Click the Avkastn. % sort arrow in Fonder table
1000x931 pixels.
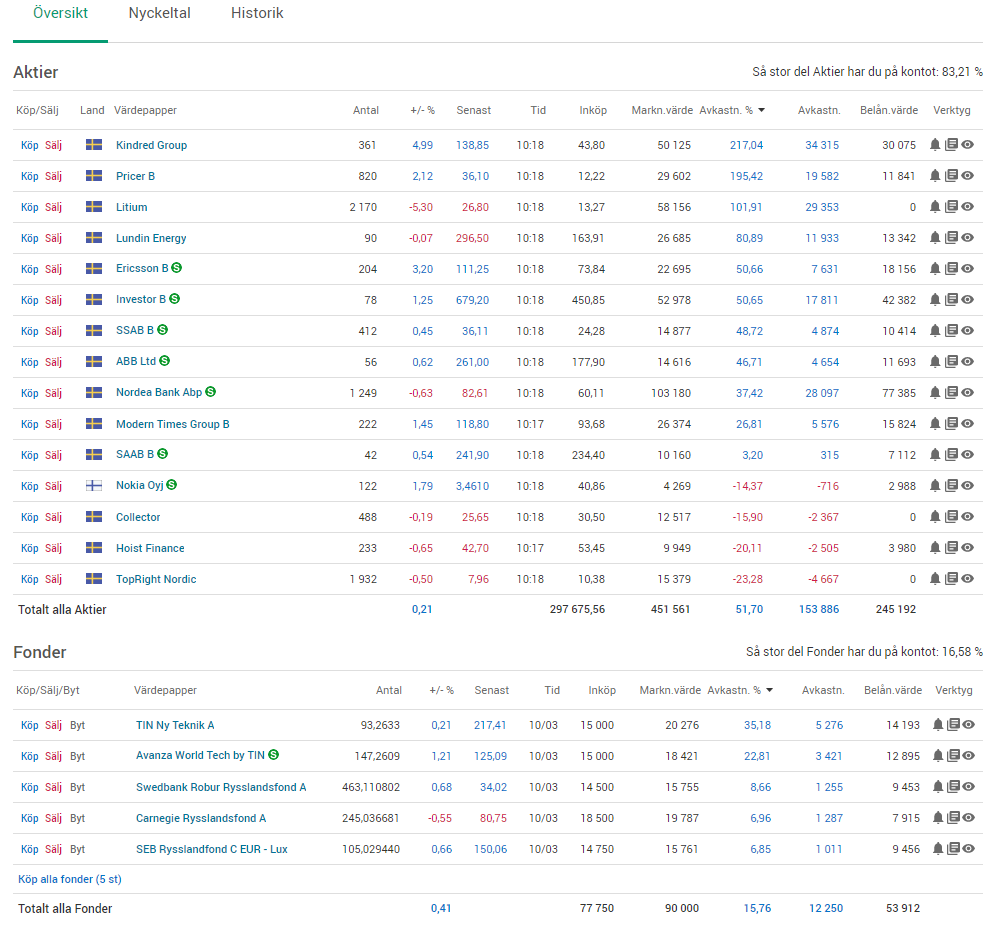(770, 690)
